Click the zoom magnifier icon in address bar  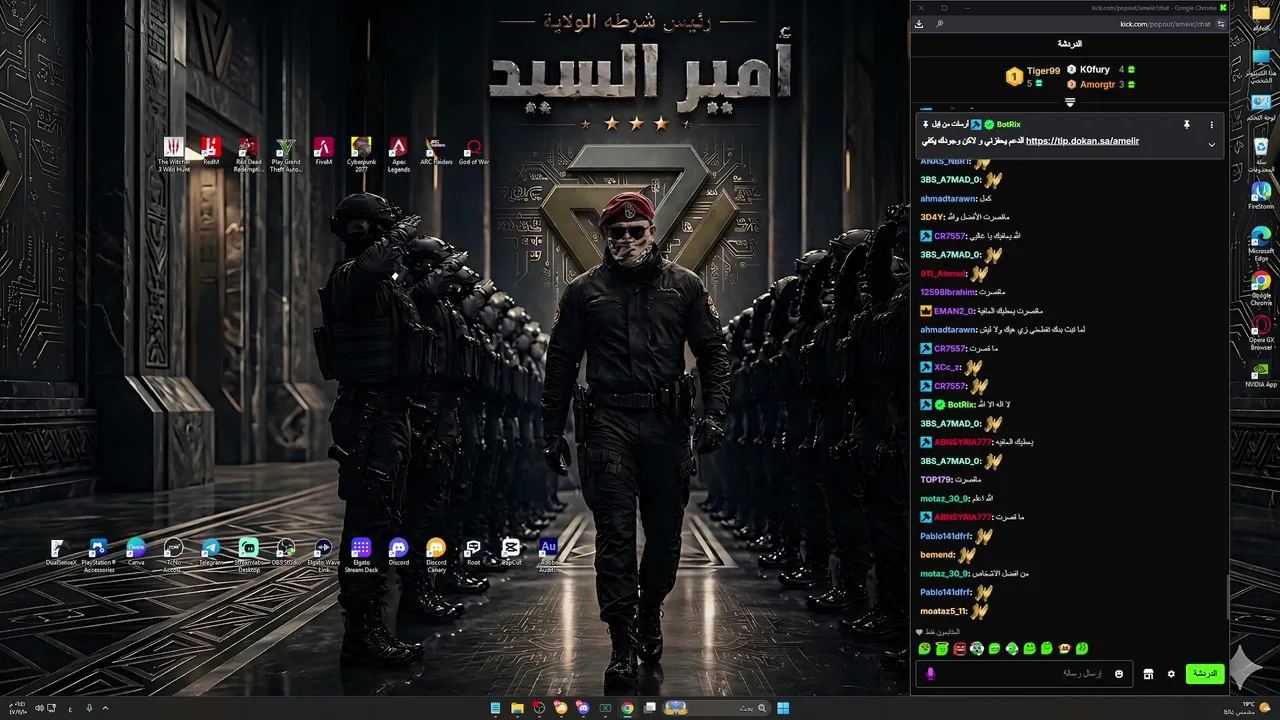(x=940, y=24)
